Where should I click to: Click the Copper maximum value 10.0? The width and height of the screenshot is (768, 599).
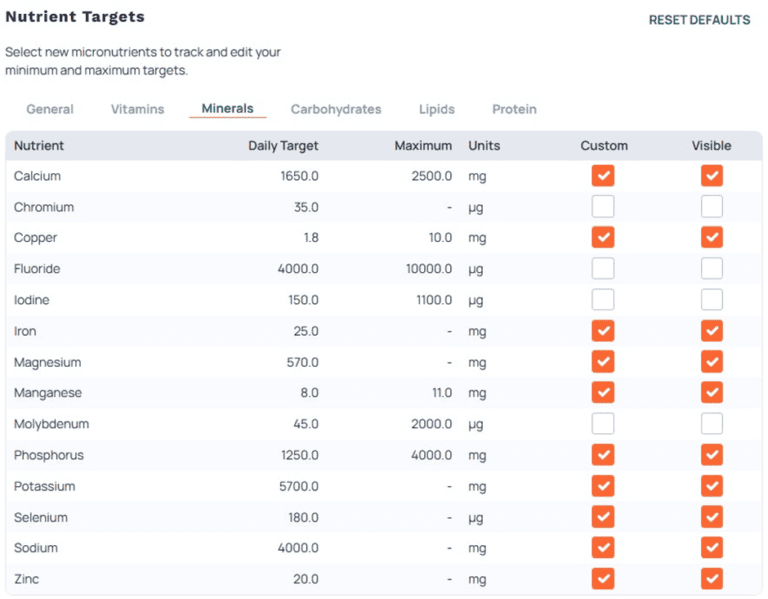pyautogui.click(x=436, y=238)
